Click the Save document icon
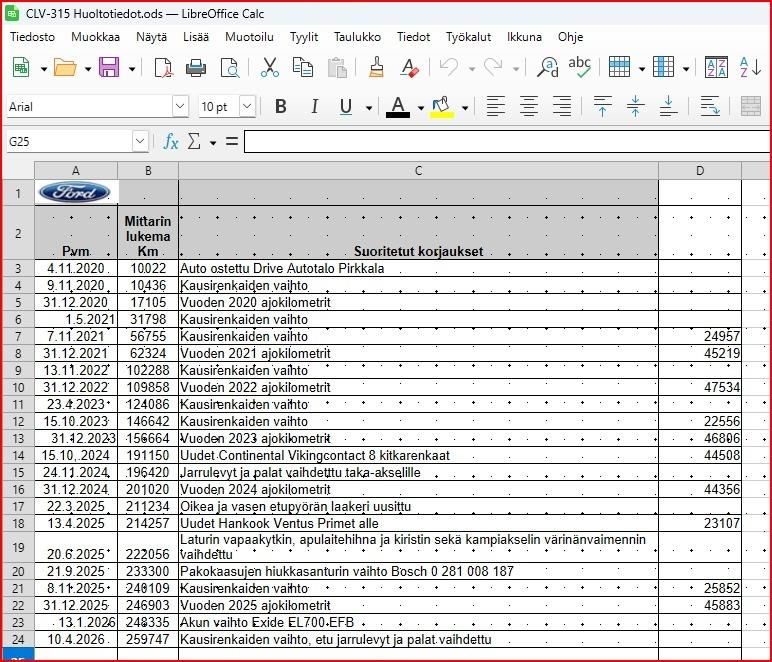 click(x=109, y=67)
